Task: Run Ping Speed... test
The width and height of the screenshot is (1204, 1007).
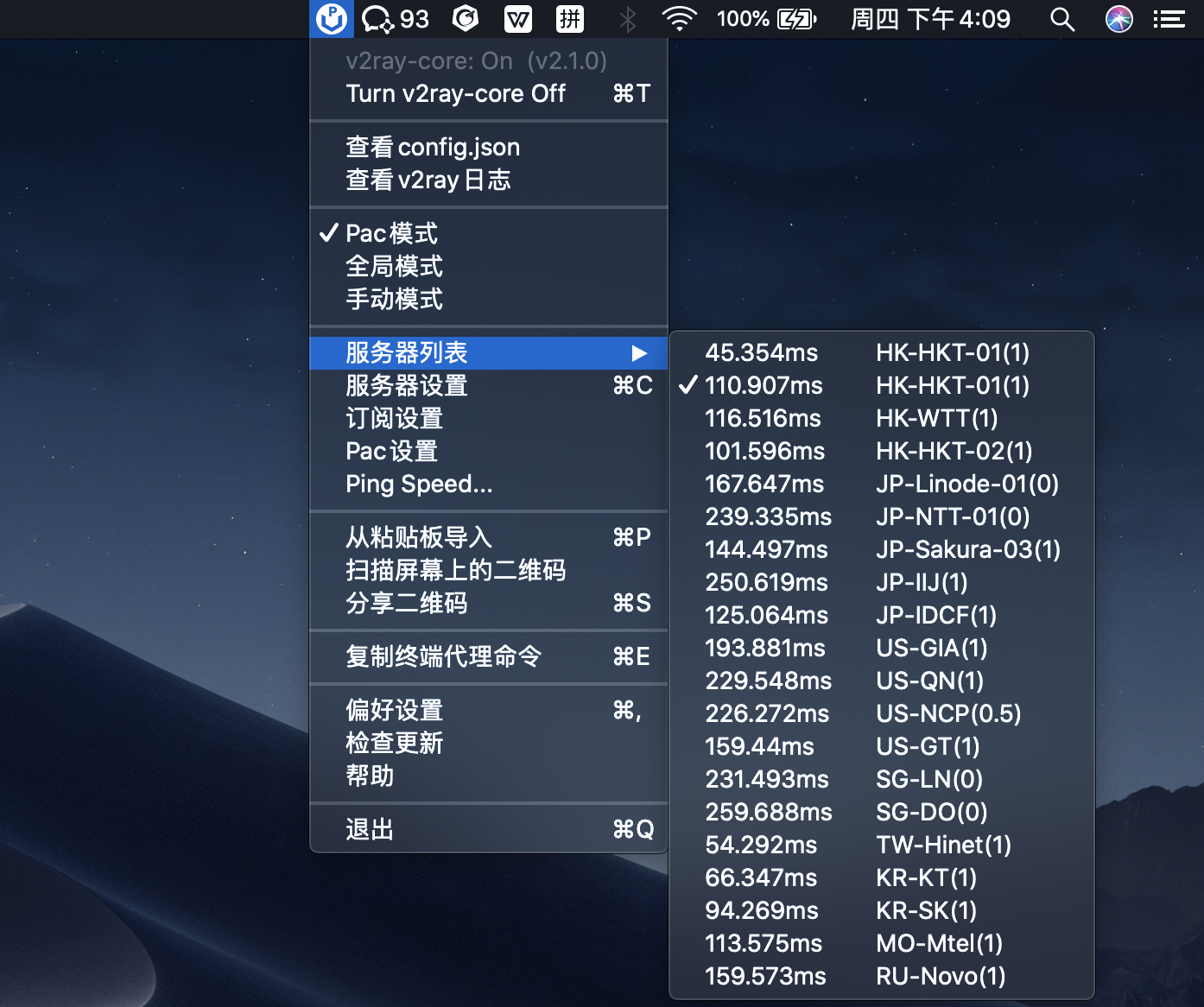Action: (489, 484)
